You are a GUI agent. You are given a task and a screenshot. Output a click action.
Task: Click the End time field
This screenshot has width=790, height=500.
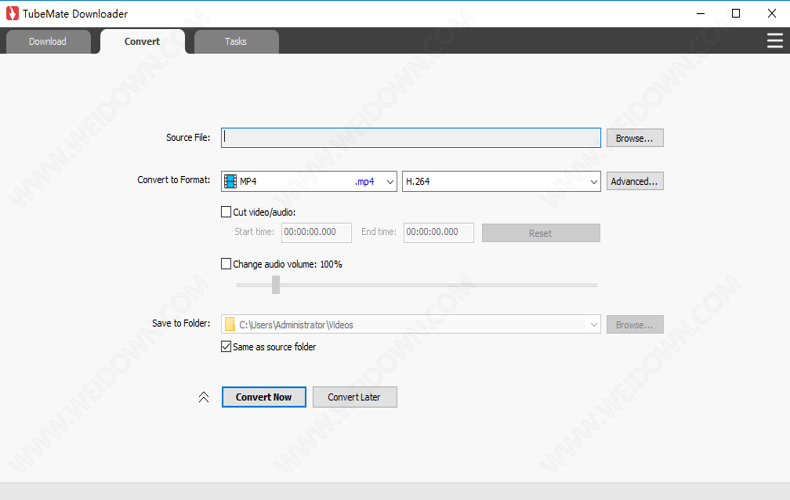[438, 232]
